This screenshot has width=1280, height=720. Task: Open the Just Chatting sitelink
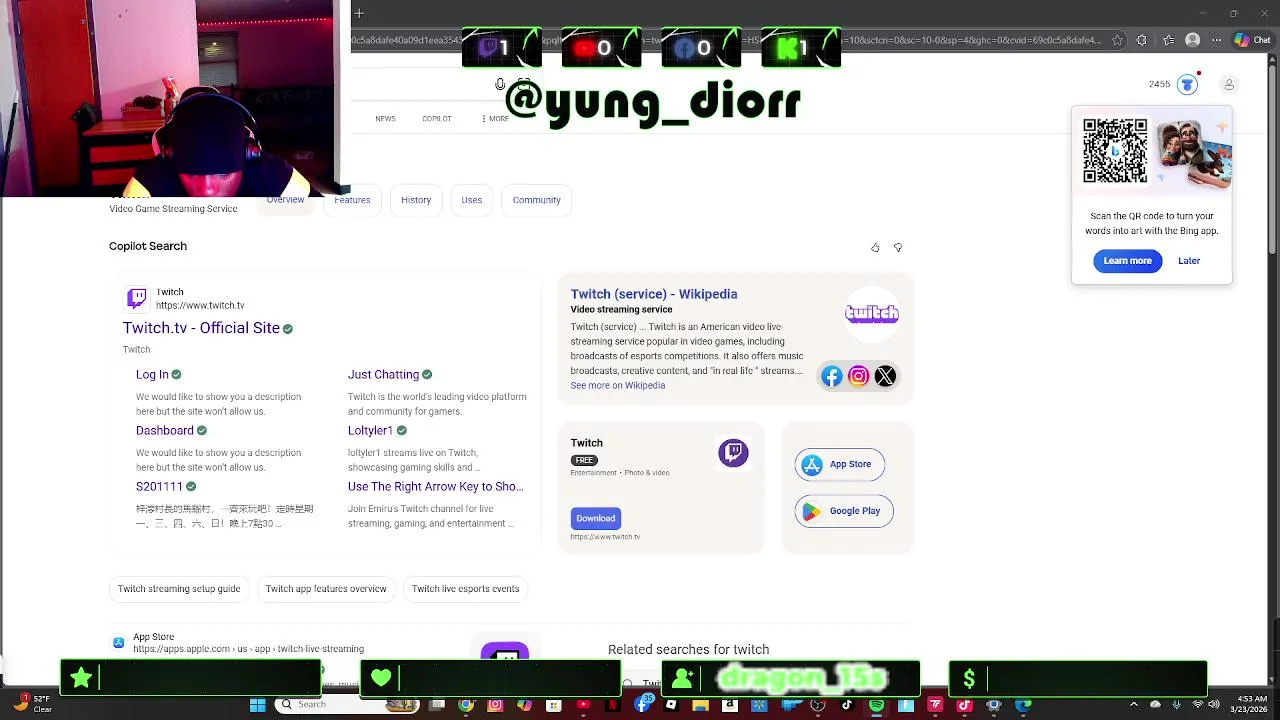[383, 374]
